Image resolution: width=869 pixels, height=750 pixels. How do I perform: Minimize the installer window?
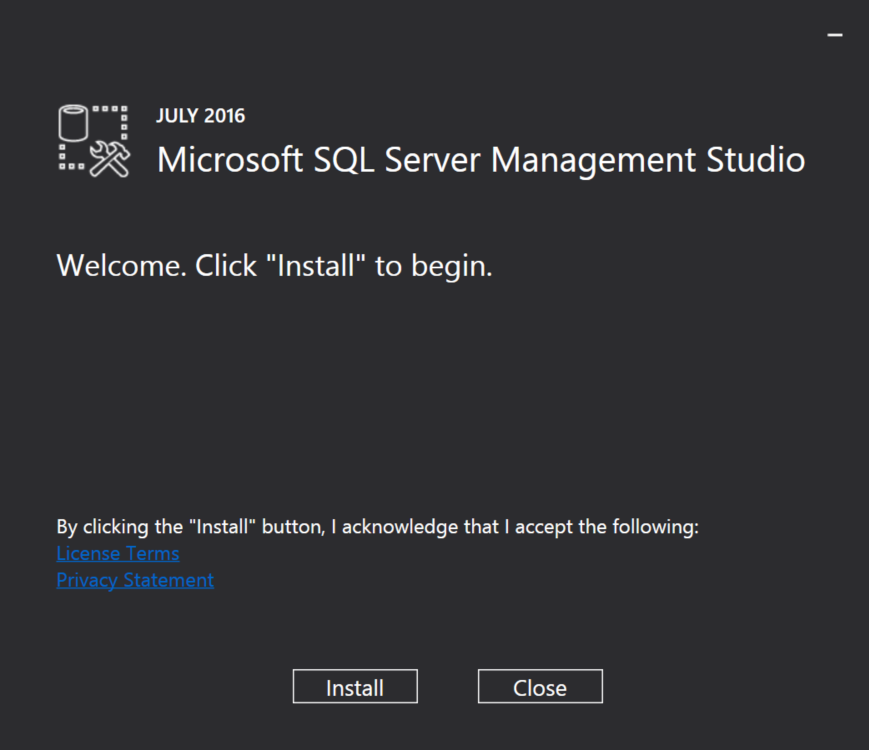tap(835, 35)
